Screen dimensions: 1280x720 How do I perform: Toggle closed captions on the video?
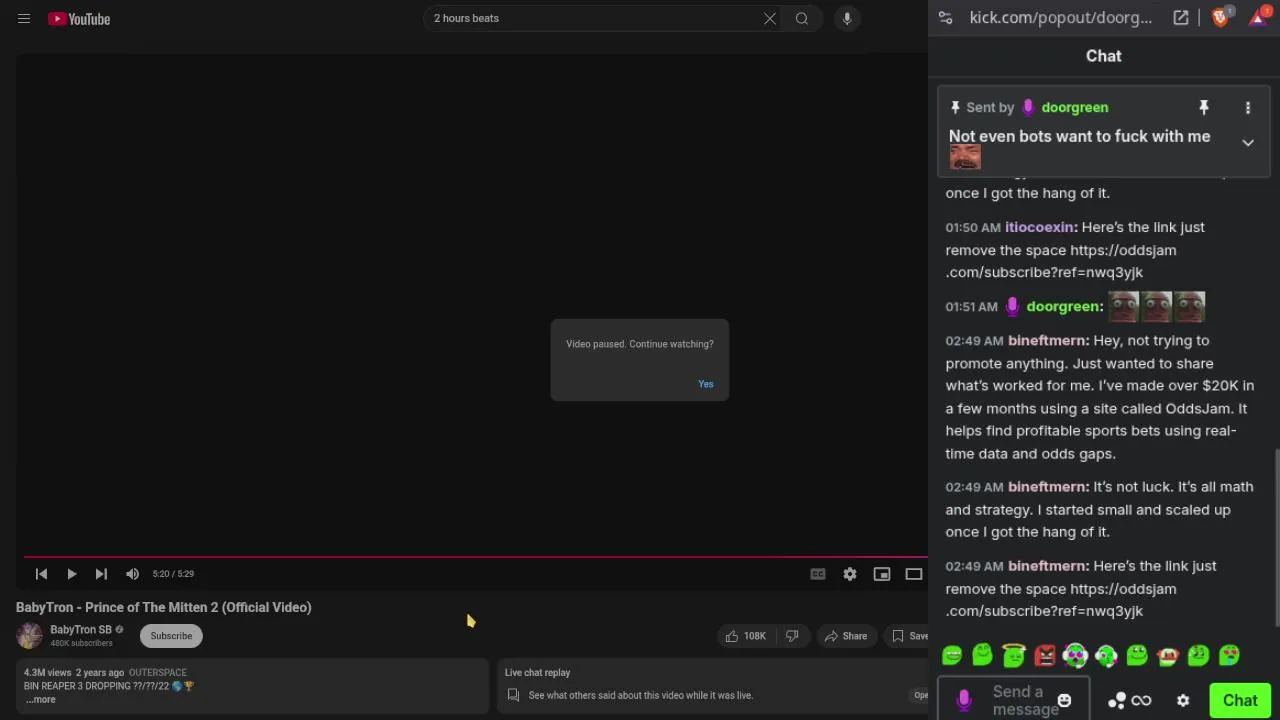[x=818, y=574]
